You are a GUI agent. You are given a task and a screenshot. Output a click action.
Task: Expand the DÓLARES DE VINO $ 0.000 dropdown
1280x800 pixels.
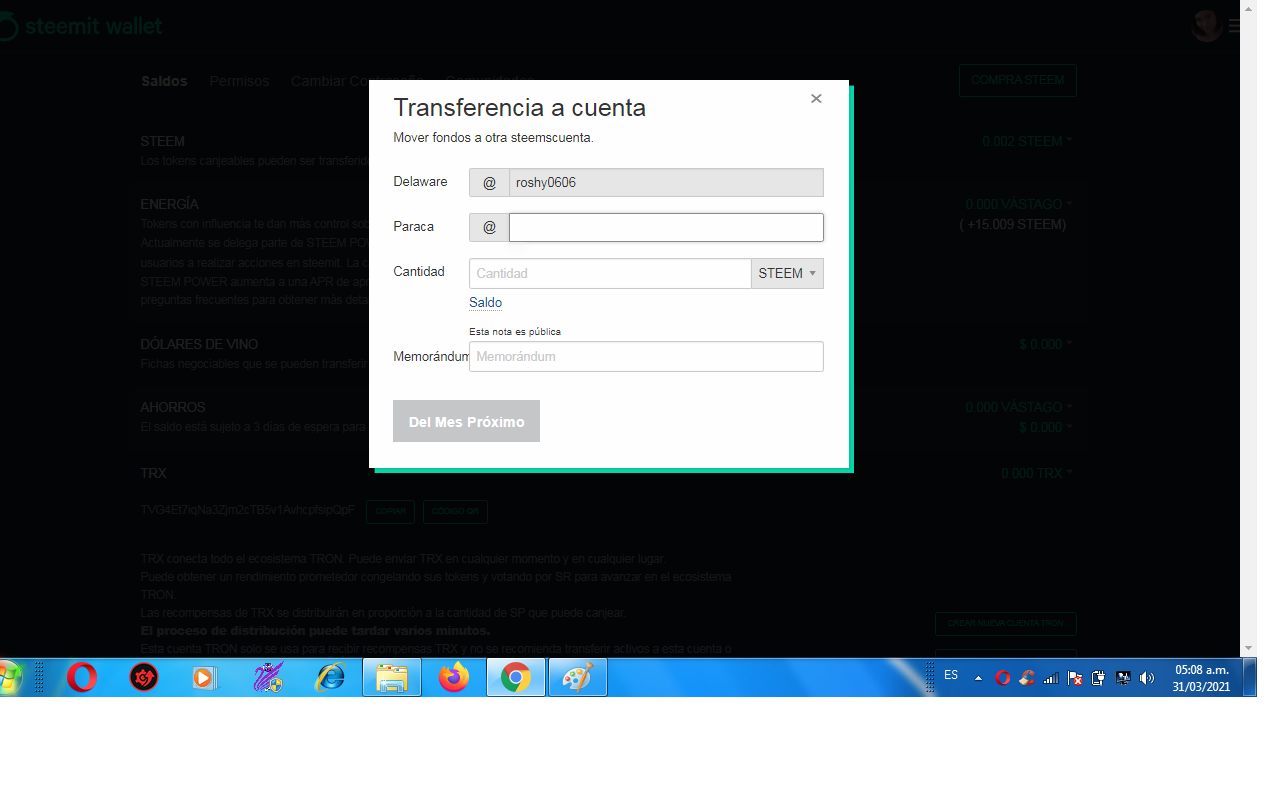1045,344
